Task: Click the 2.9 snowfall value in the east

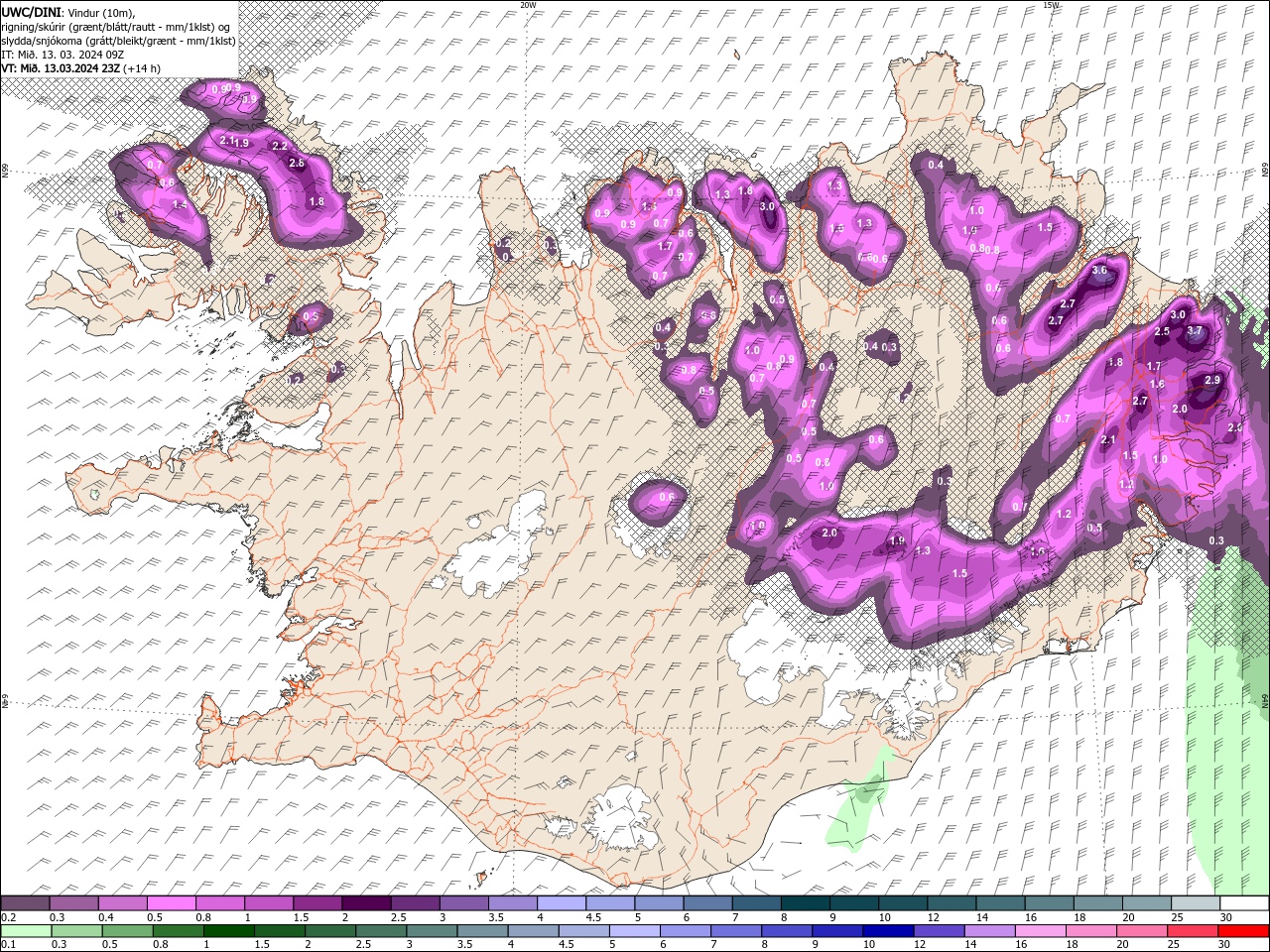Action: 1211,380
